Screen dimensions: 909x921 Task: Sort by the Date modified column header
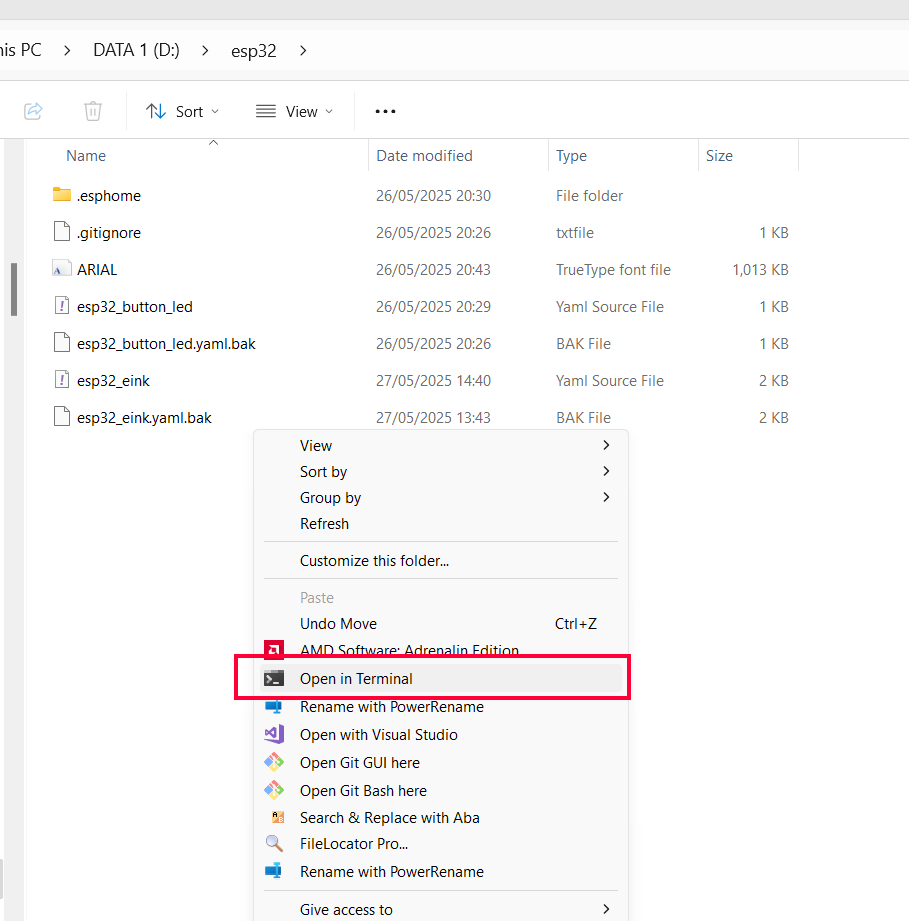point(424,156)
